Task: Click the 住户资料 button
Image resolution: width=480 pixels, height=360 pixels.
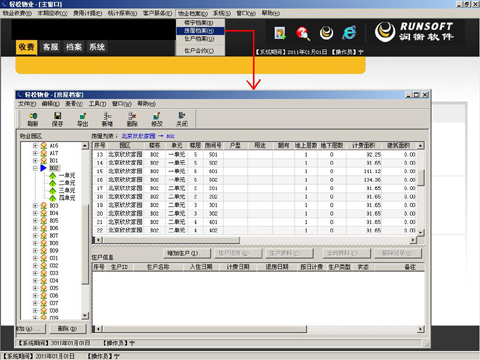Action: click(x=289, y=253)
